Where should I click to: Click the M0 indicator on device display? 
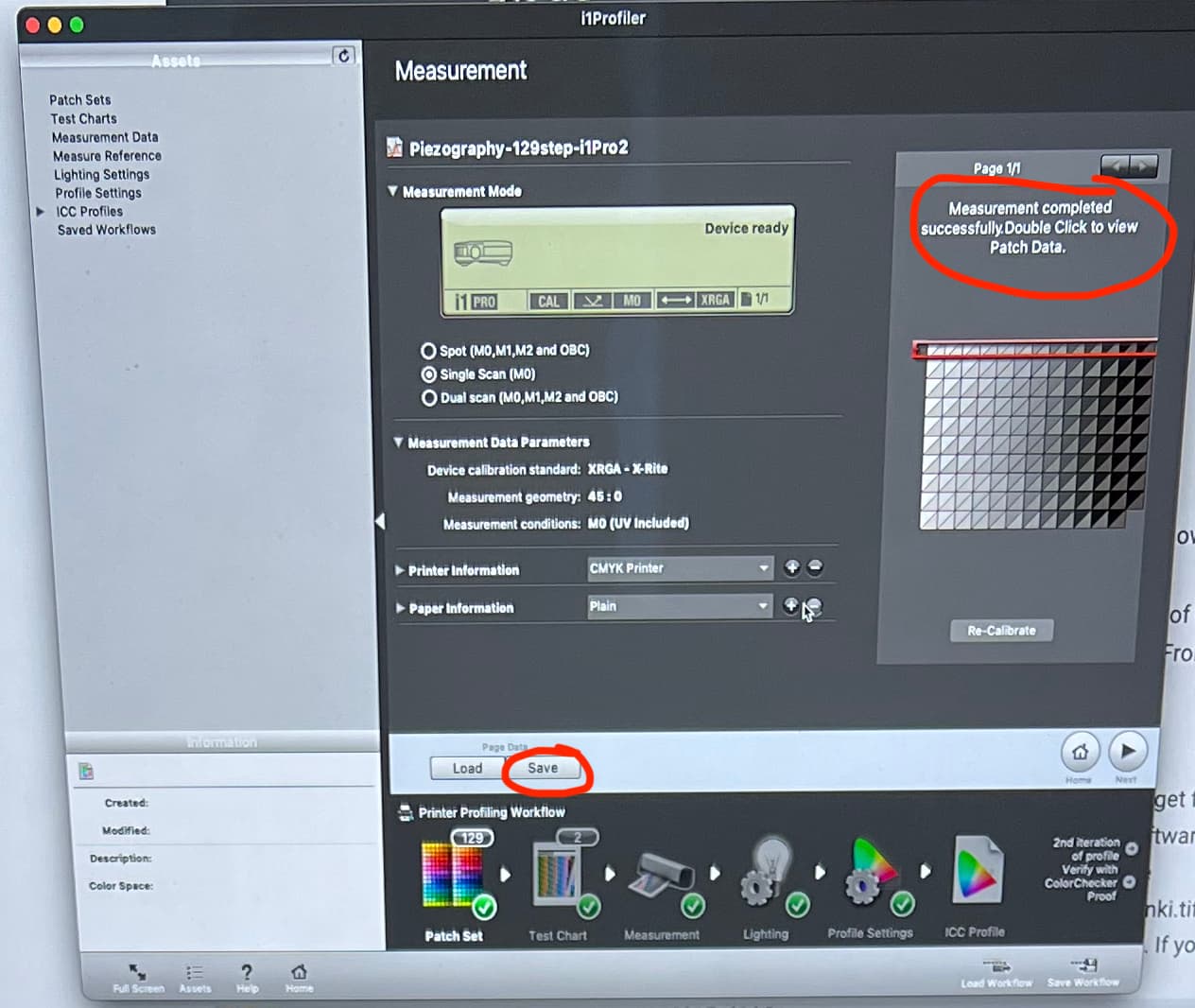tap(632, 301)
